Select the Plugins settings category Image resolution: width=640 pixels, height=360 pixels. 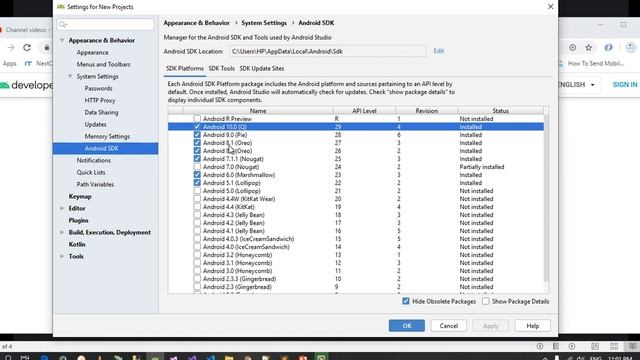click(78, 220)
